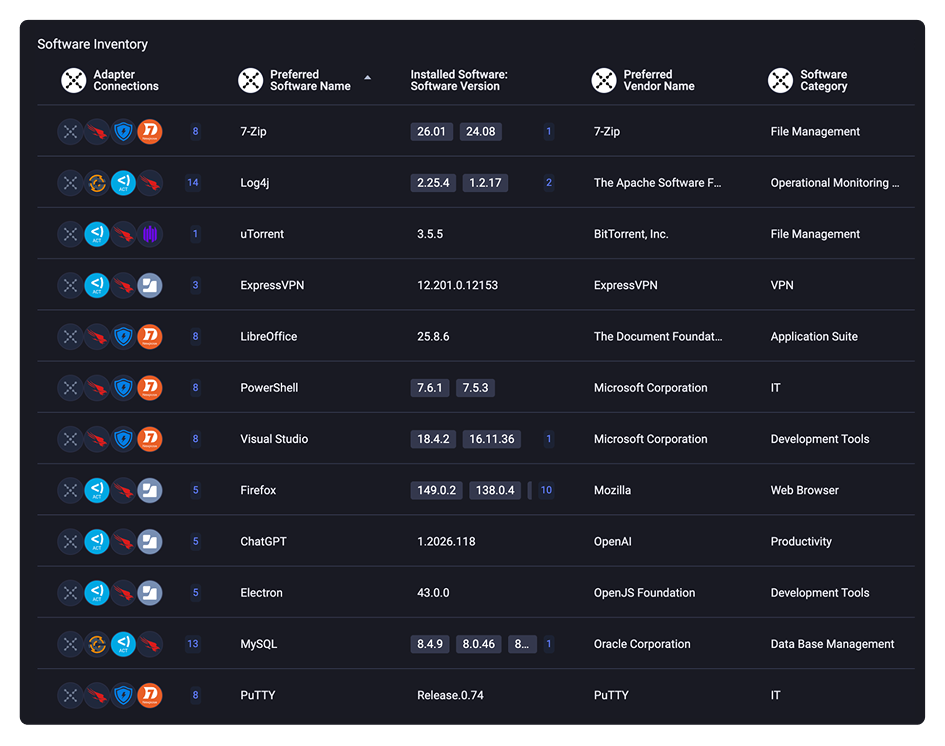945x746 pixels.
Task: Click the blue shield adapter icon in 7-Zip row
Action: (123, 131)
